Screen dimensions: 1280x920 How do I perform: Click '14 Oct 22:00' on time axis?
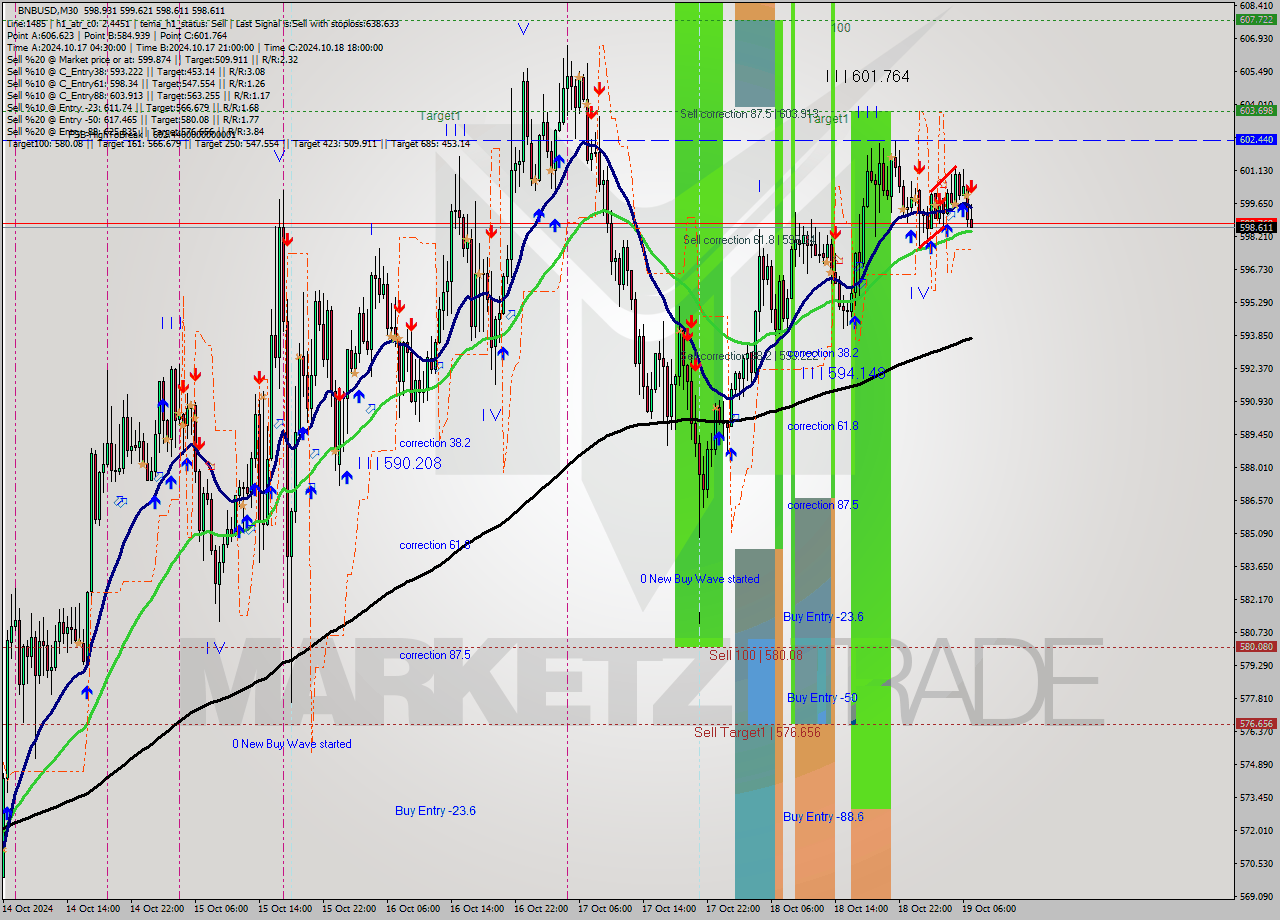tap(157, 909)
